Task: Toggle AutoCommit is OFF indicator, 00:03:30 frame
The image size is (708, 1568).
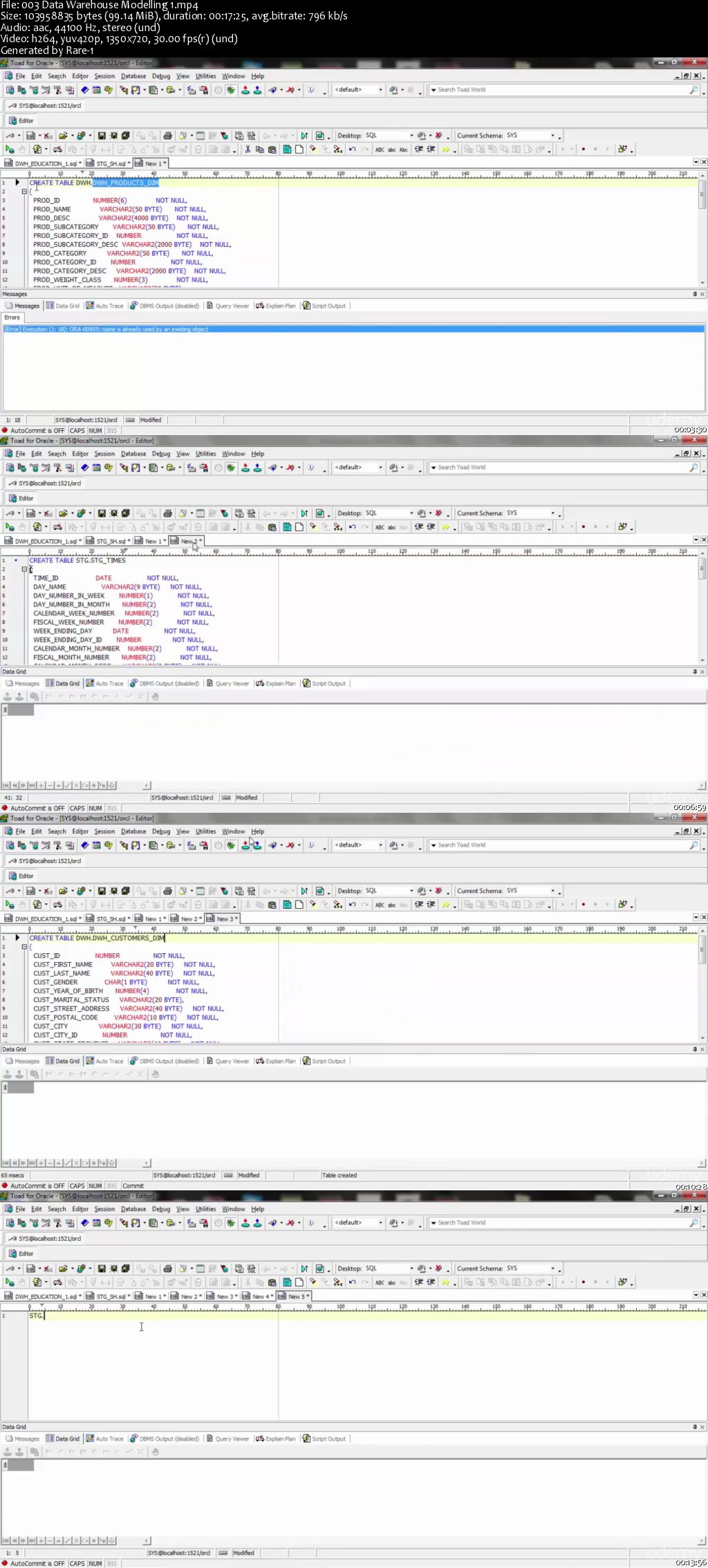Action: [x=33, y=430]
